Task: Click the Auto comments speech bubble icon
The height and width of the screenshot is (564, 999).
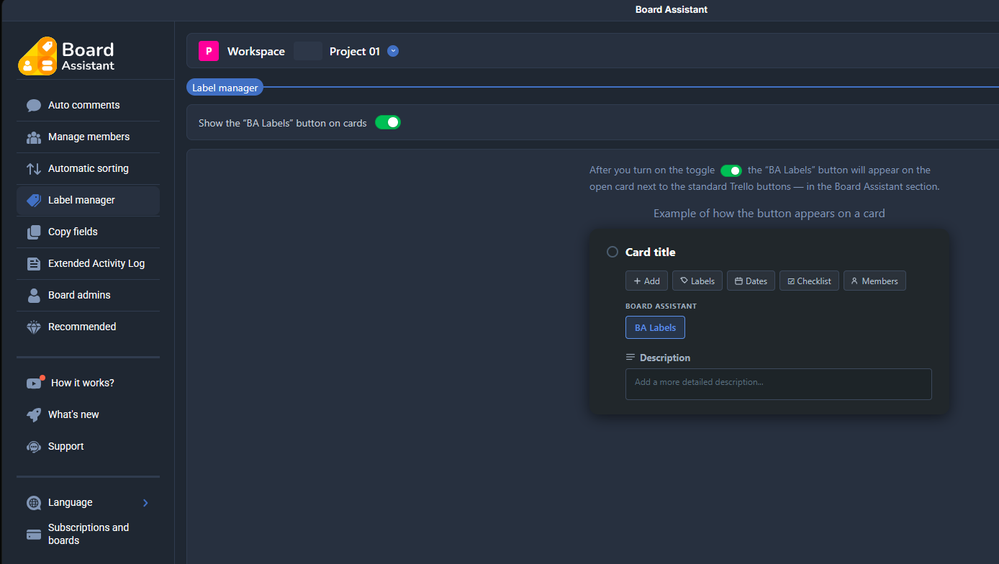Action: point(34,105)
